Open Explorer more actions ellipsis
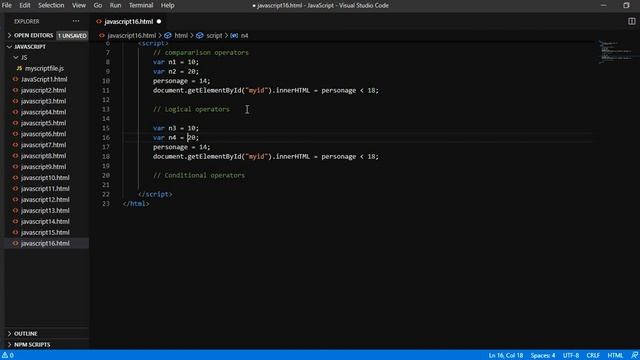The width and height of the screenshot is (640, 360). 76,21
